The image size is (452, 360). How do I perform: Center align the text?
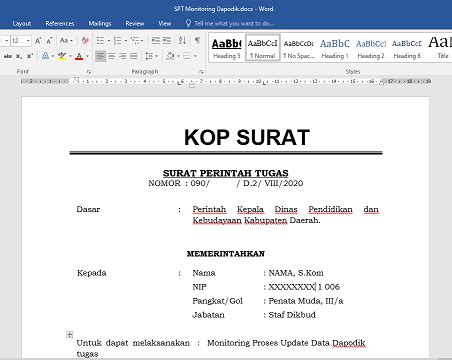click(112, 56)
